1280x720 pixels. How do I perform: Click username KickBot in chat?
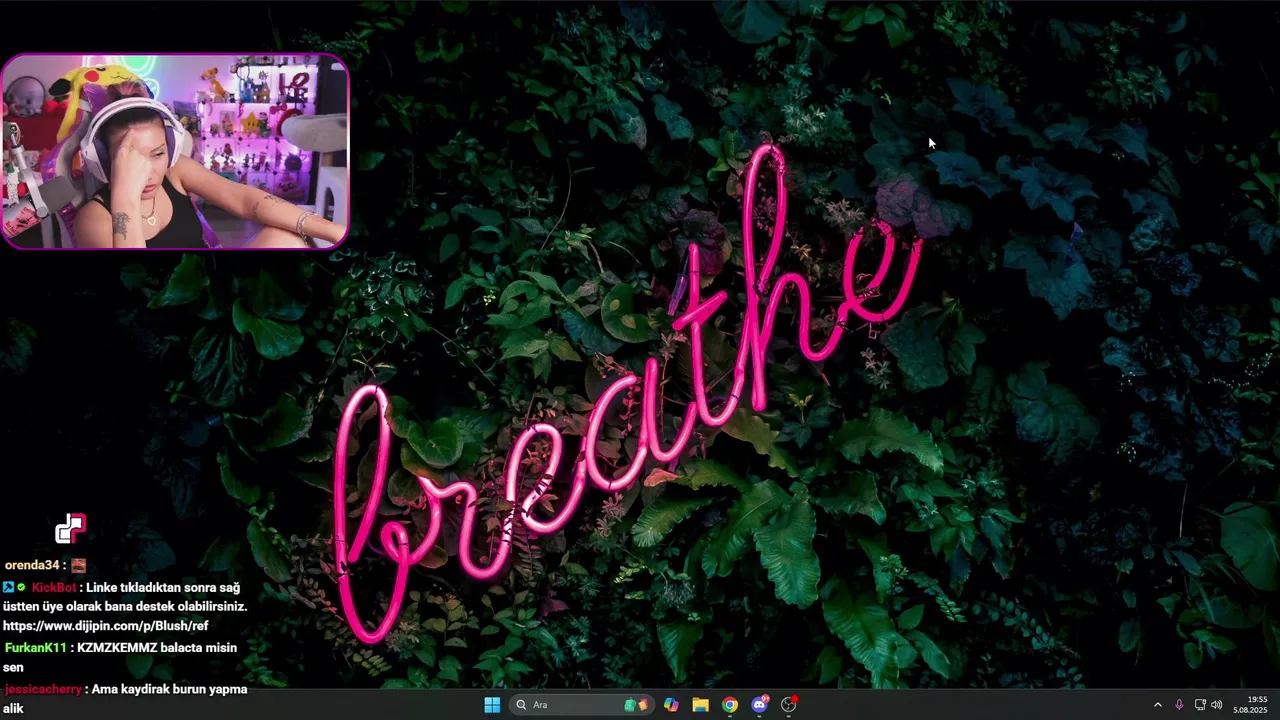point(54,588)
